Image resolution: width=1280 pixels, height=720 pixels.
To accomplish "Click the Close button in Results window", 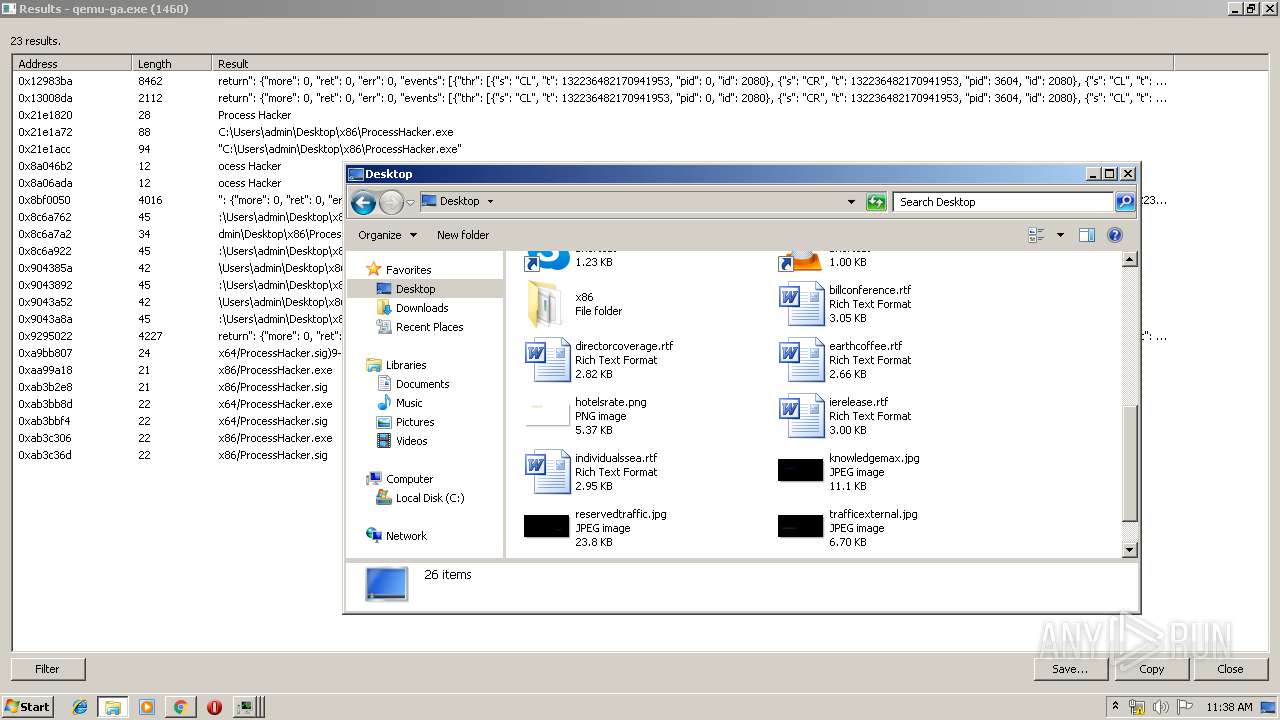I will (x=1230, y=669).
